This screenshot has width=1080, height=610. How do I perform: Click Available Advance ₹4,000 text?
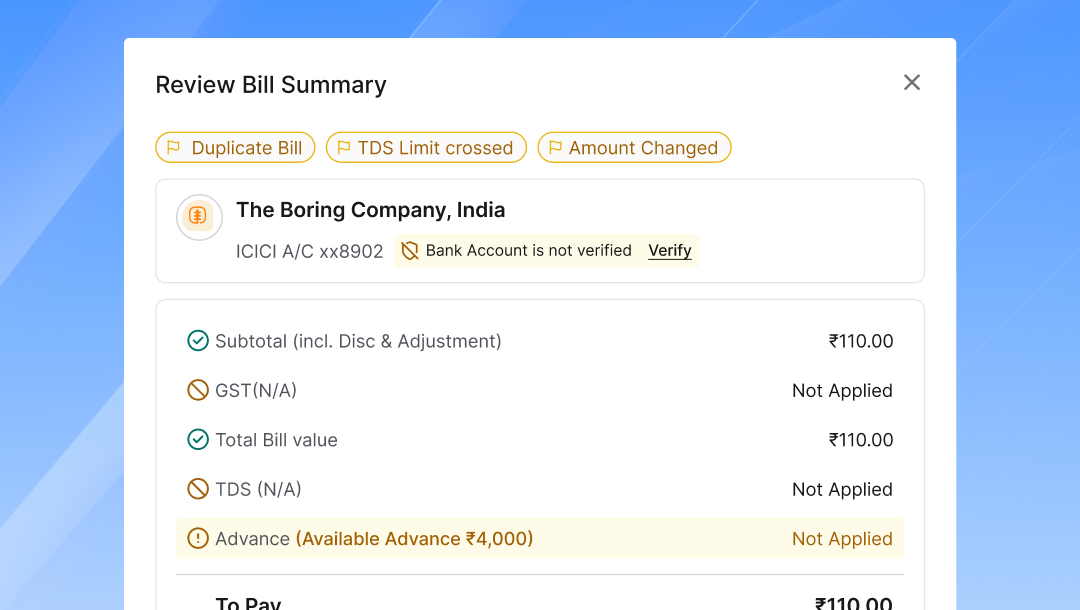click(x=415, y=538)
